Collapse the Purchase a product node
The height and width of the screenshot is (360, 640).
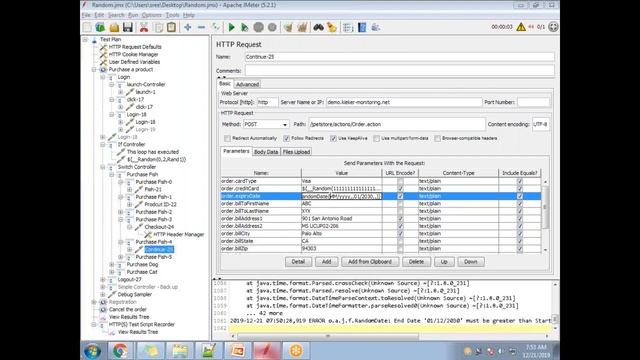[x=94, y=70]
